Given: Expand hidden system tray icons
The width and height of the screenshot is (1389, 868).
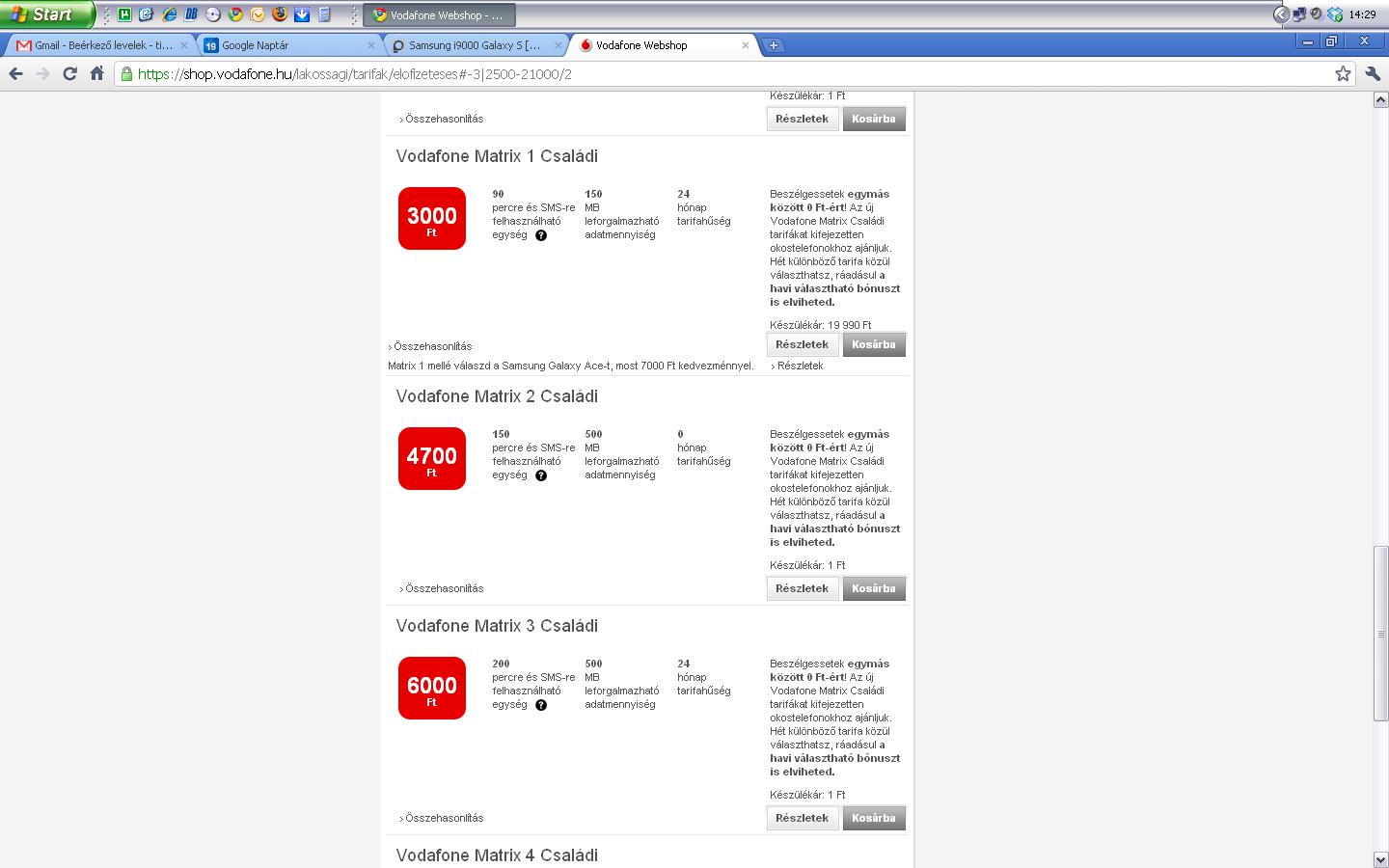Looking at the screenshot, I should coord(1281,14).
